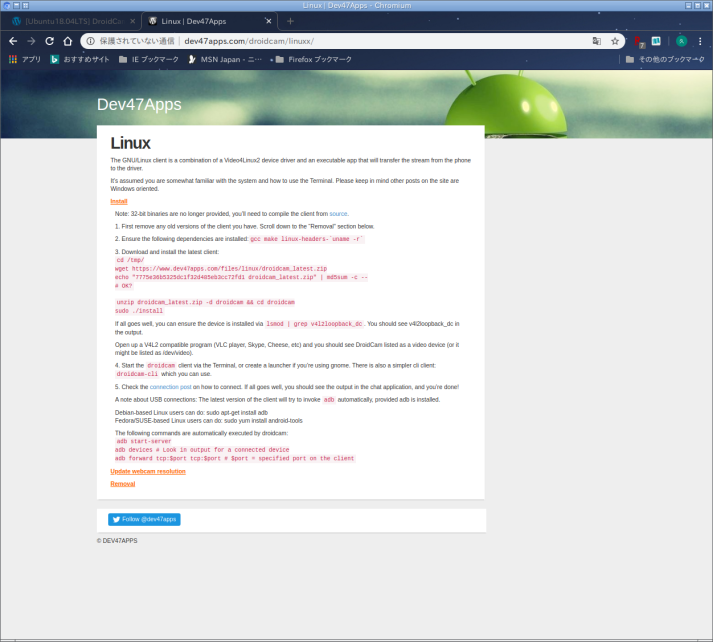Go to the browser home page
This screenshot has height=642, width=713.
pyautogui.click(x=67, y=41)
